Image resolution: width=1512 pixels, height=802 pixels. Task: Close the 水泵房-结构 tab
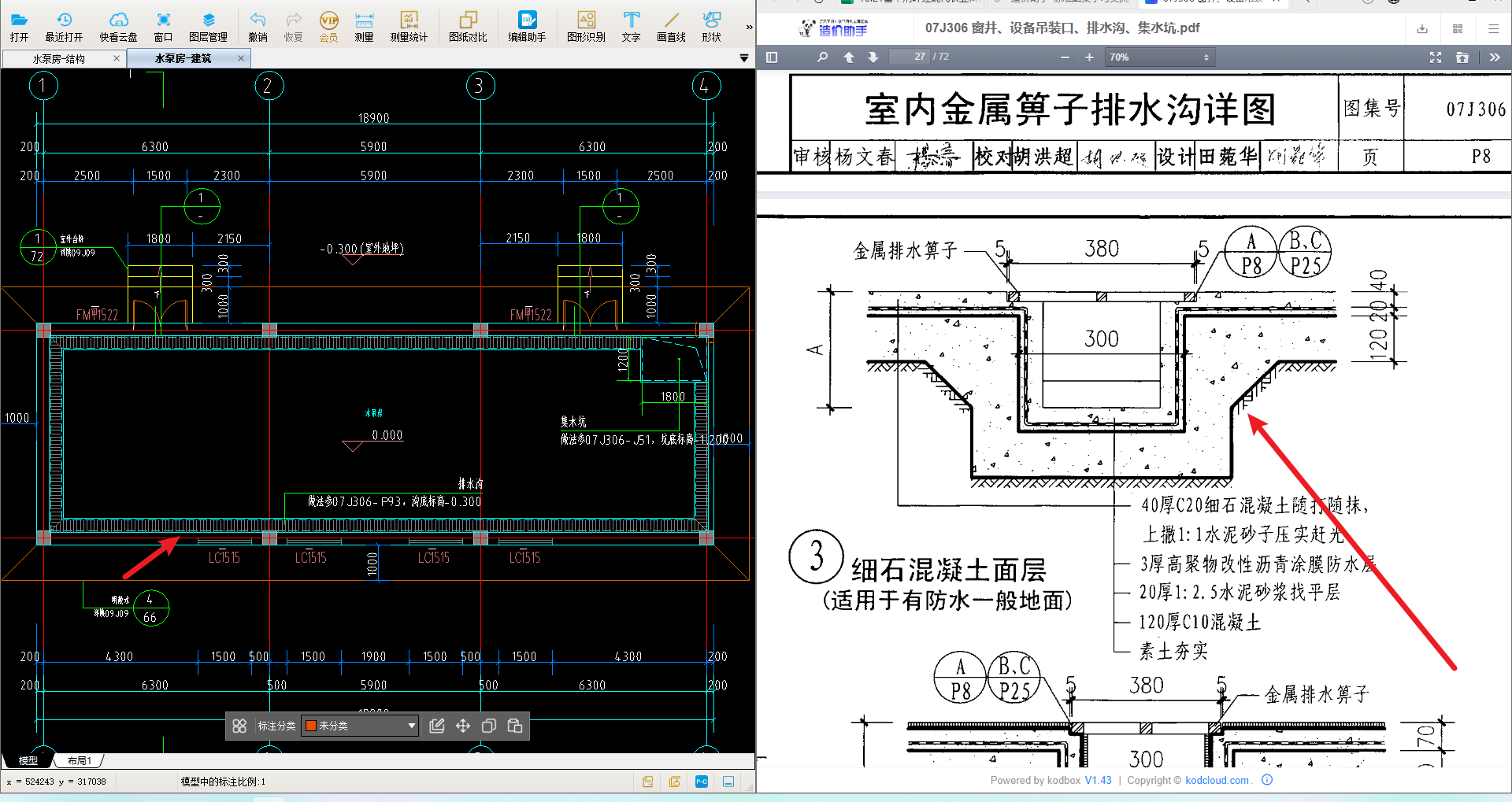[x=117, y=58]
